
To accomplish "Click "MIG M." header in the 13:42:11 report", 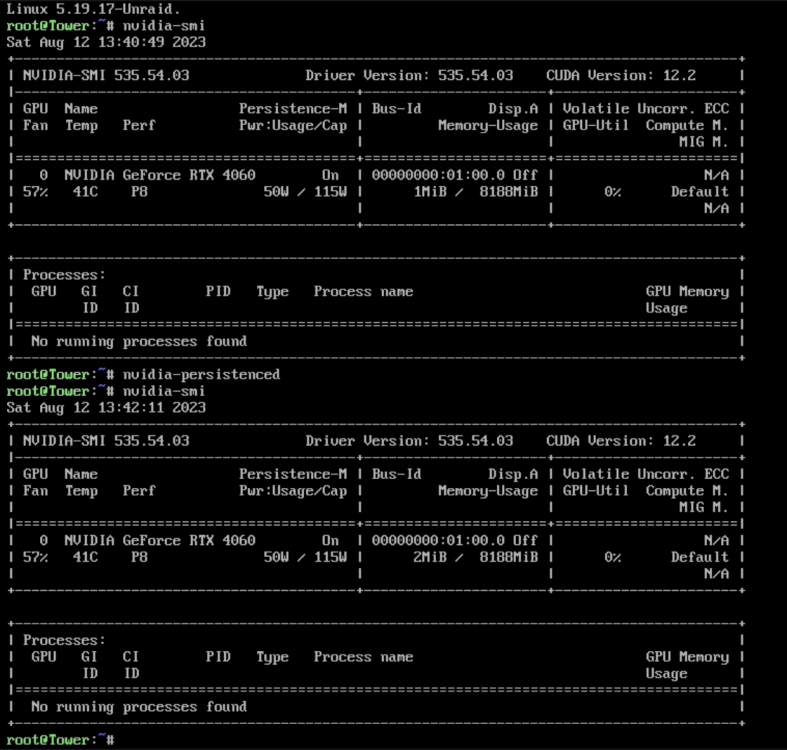I will (704, 508).
